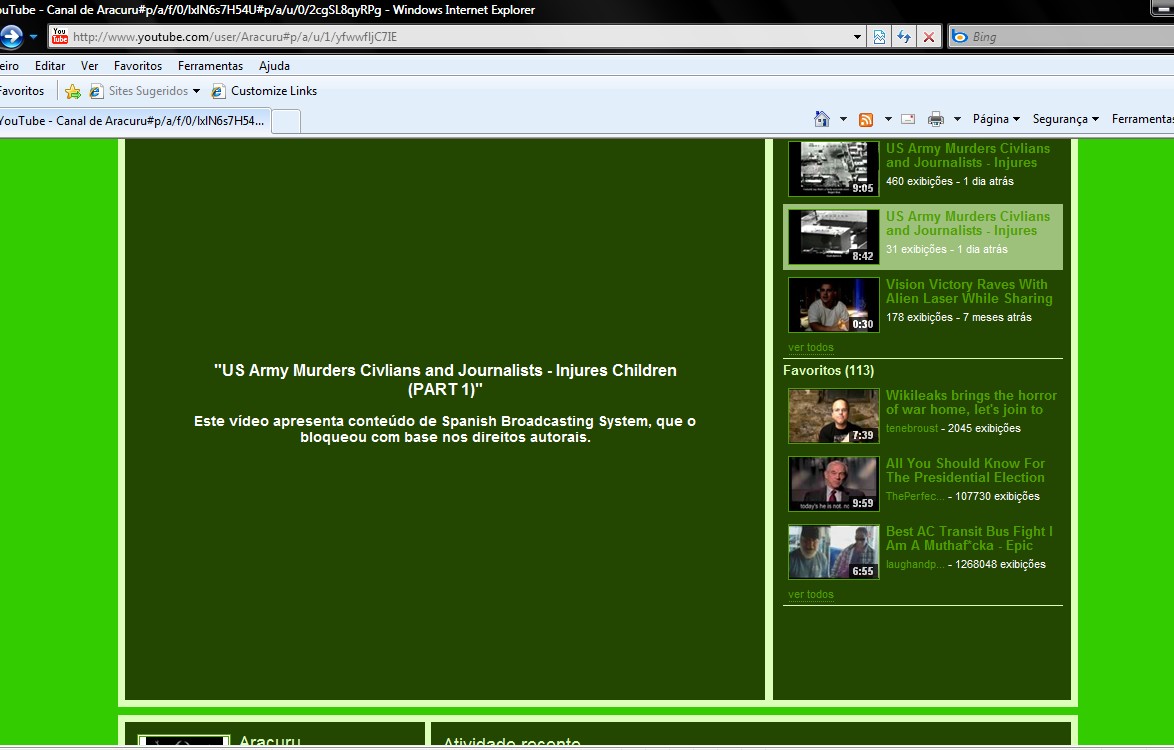This screenshot has width=1174, height=750.
Task: Click the Spanish Broadcasting System block notice
Action: [x=445, y=429]
